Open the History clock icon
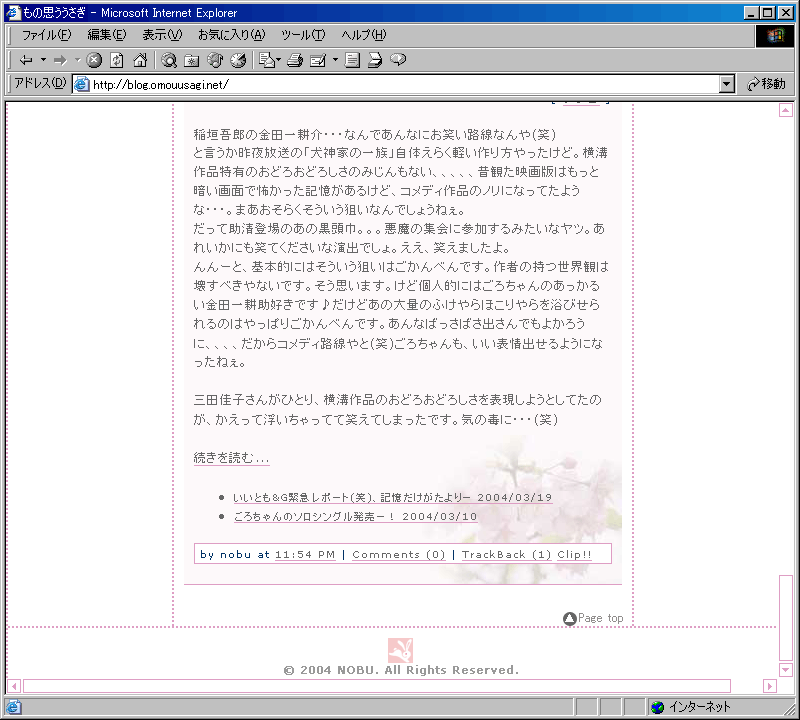 tap(238, 60)
